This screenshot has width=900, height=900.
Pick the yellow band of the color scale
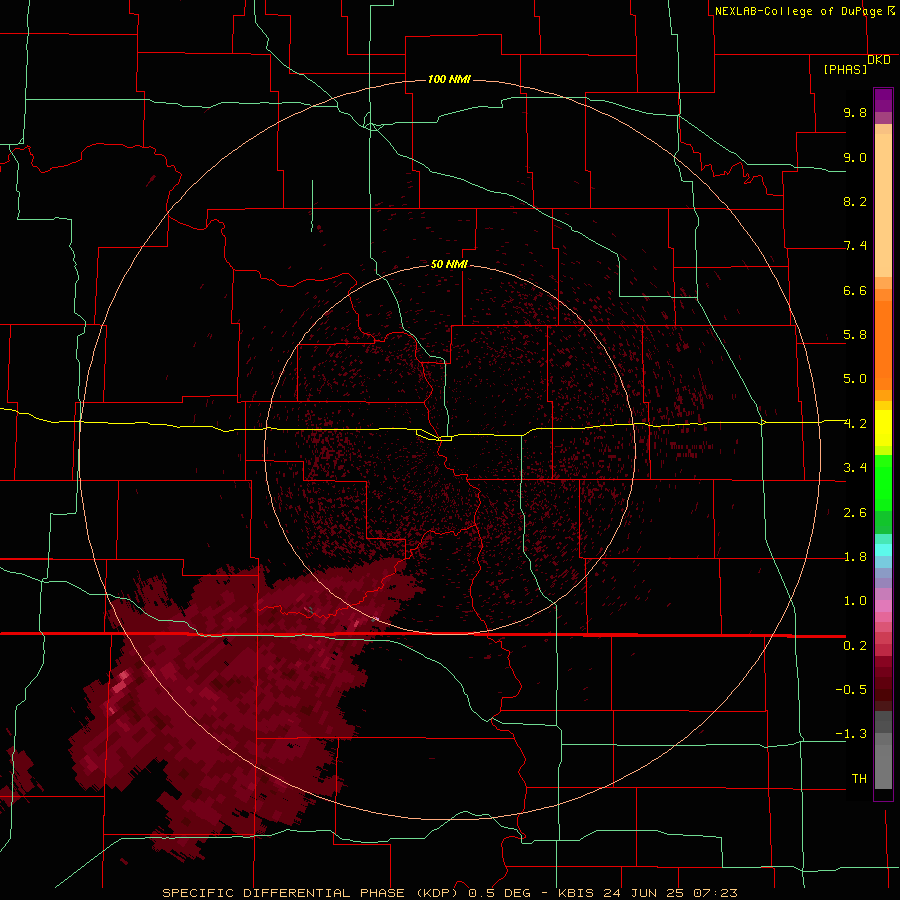click(x=883, y=428)
